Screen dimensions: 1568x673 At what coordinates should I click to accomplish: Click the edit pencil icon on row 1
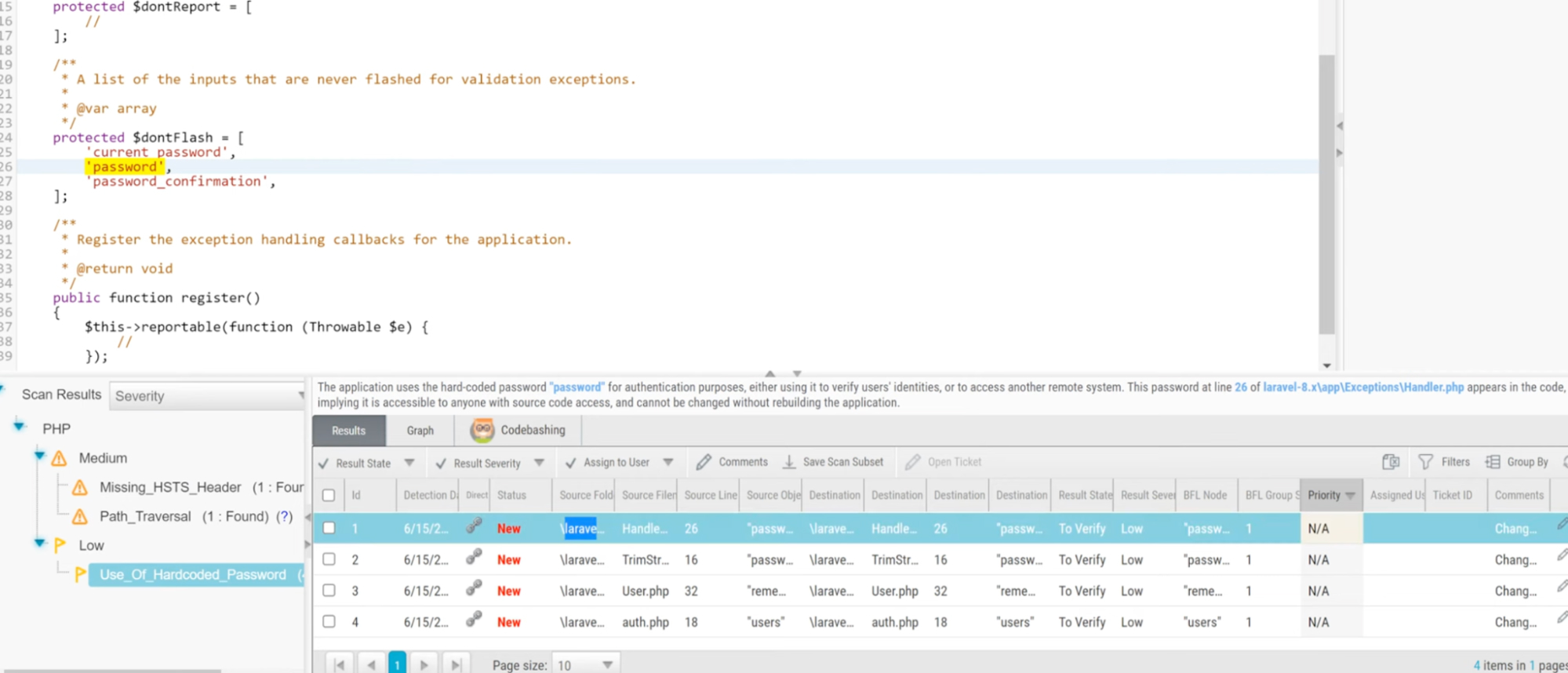pos(1562,524)
